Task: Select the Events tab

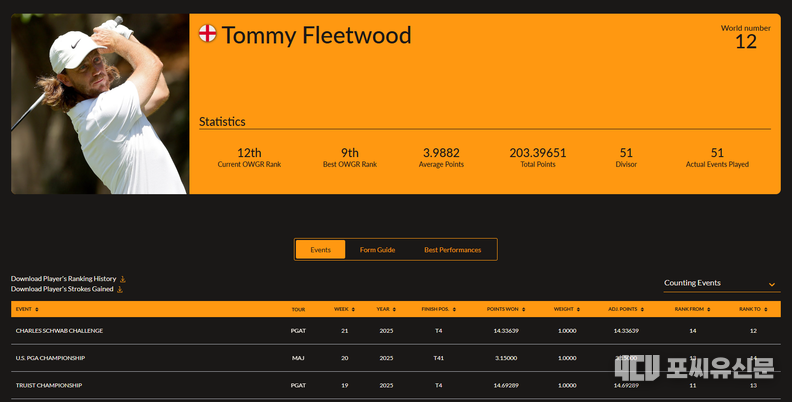Action: (320, 249)
